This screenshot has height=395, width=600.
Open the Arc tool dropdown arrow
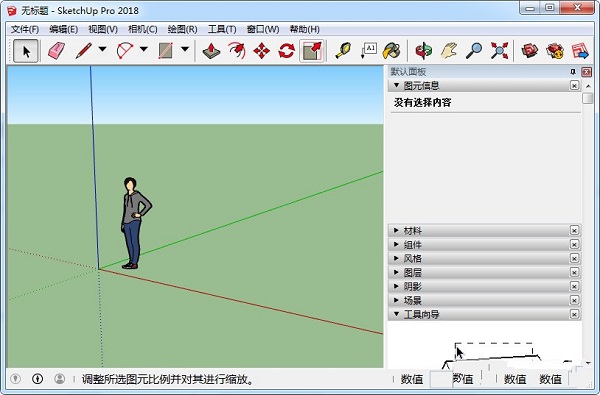(144, 49)
